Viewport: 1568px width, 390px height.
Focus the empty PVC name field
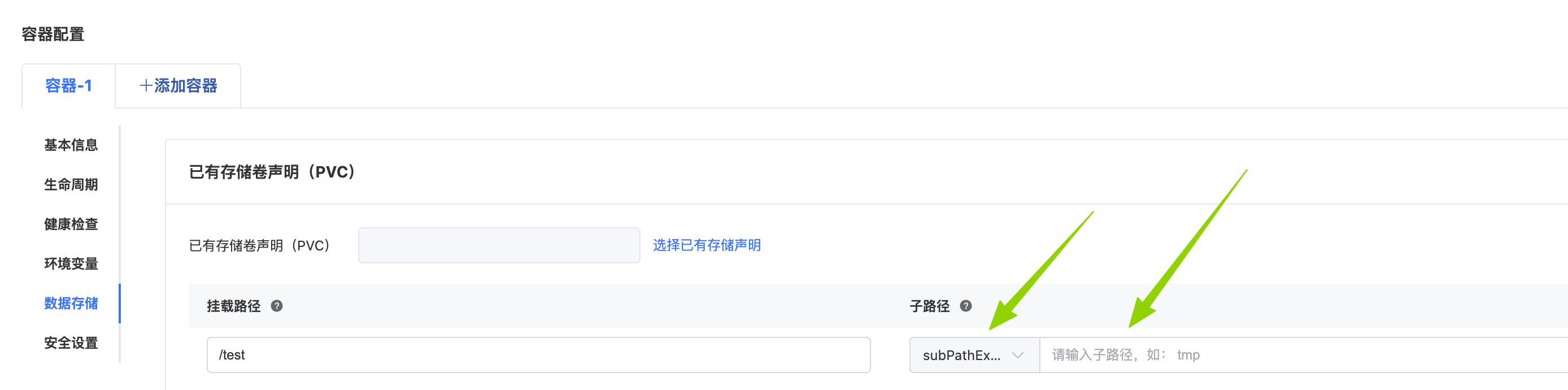pyautogui.click(x=499, y=245)
